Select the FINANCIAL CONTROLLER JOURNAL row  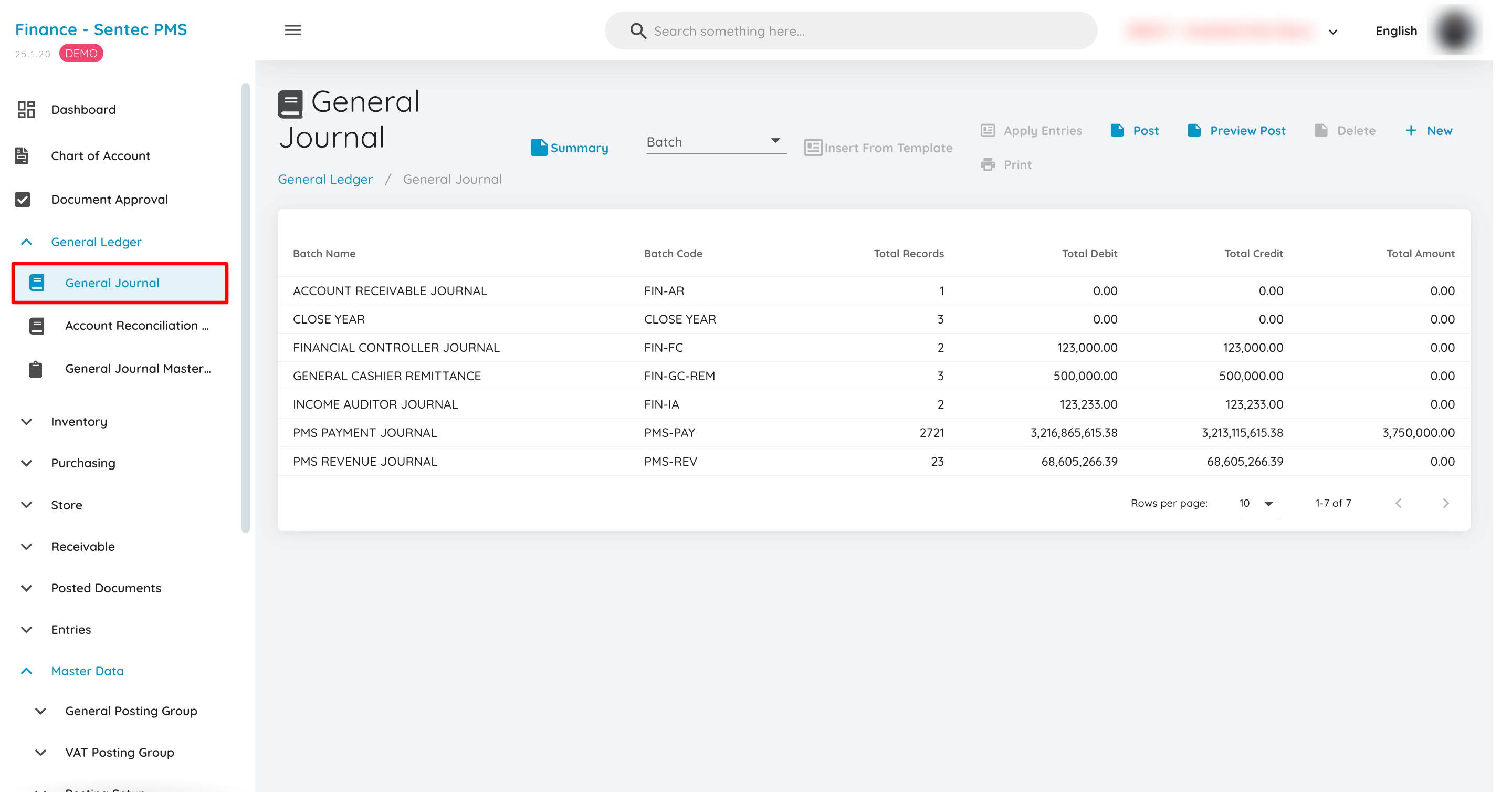(874, 348)
